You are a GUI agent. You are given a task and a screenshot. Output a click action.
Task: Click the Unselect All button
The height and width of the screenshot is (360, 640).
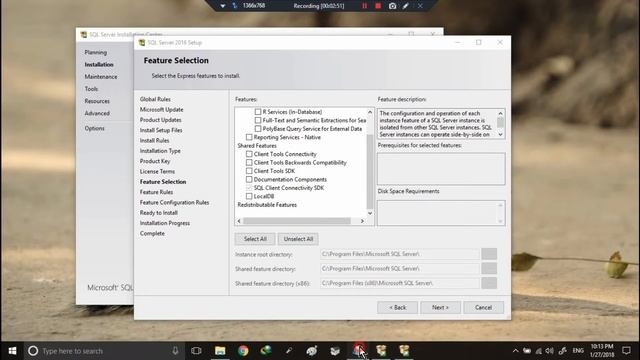point(298,239)
